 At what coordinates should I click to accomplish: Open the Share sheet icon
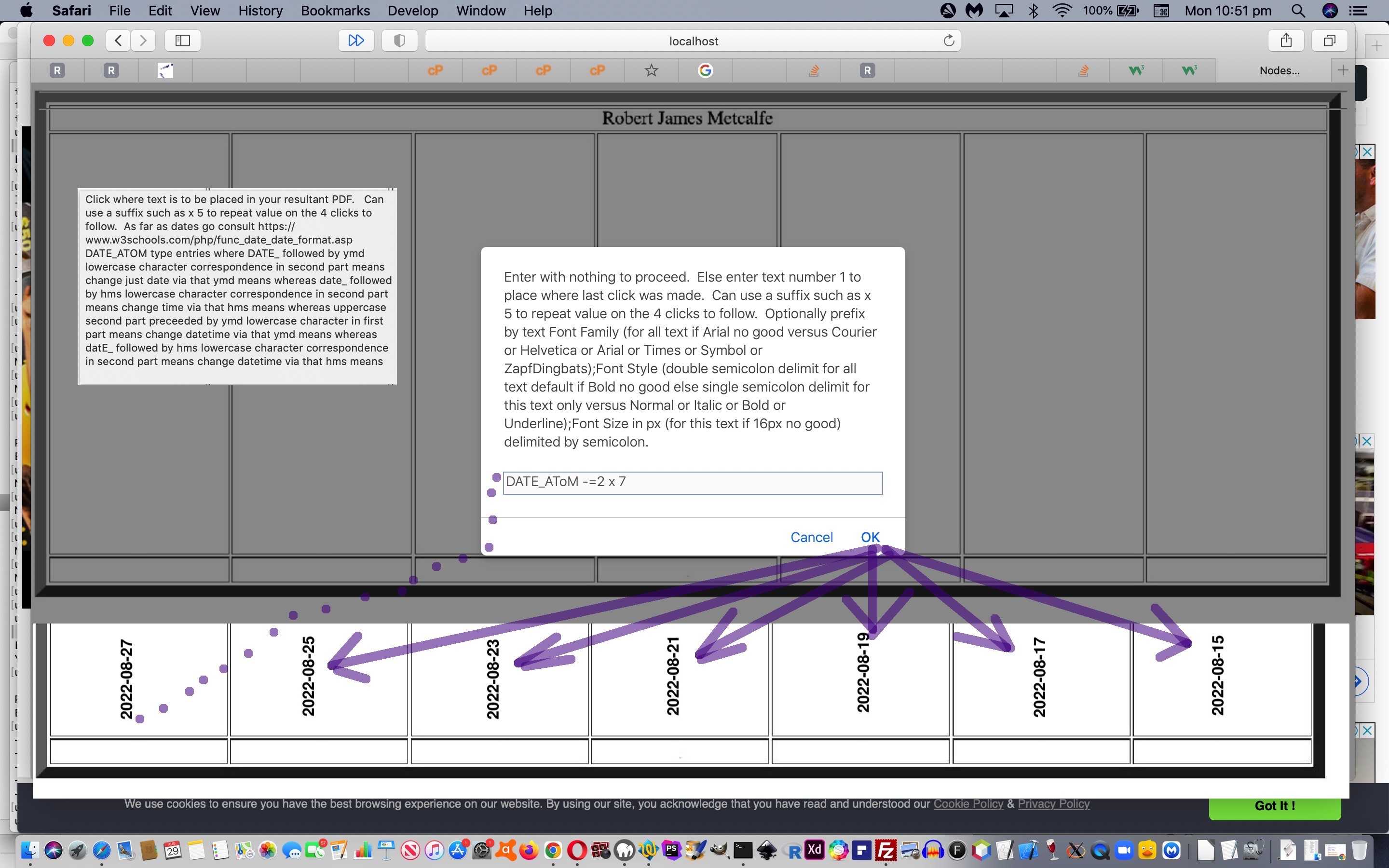pos(1286,40)
